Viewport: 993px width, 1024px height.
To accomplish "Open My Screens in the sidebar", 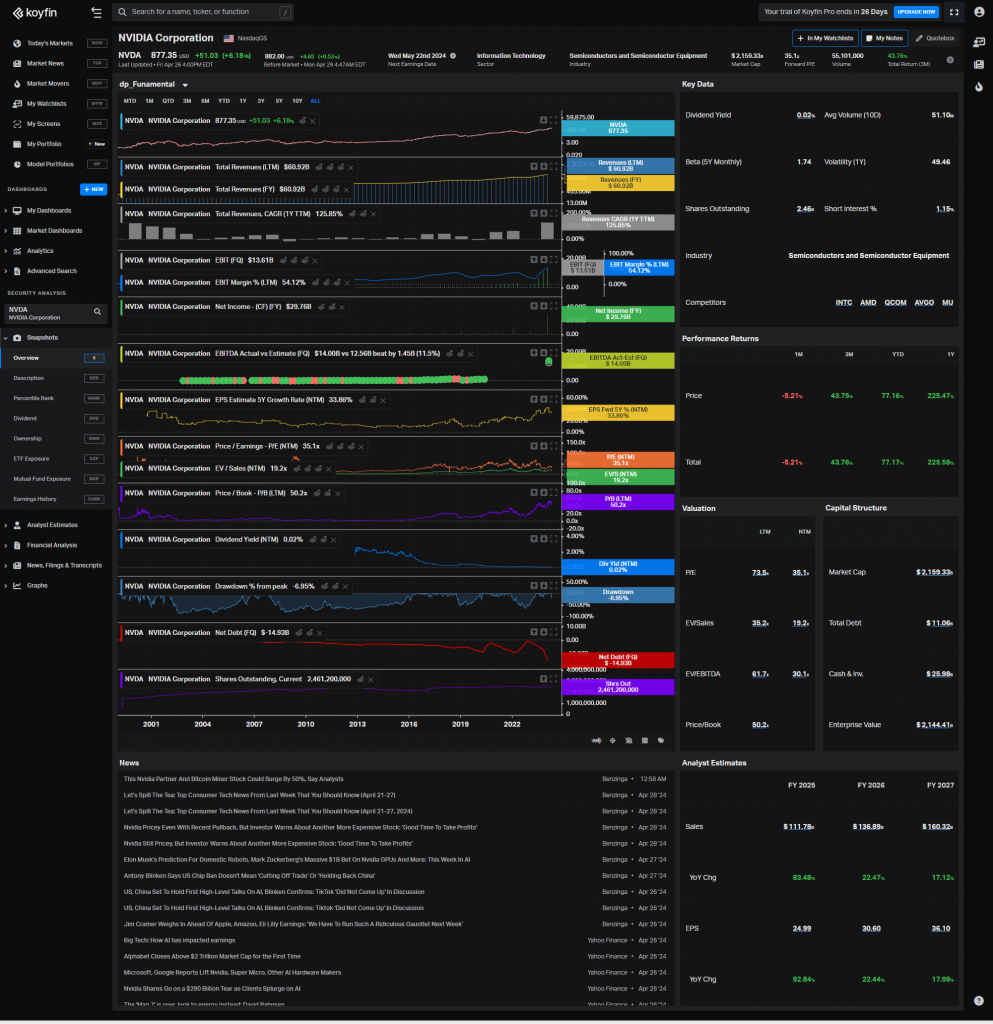I will [57, 124].
